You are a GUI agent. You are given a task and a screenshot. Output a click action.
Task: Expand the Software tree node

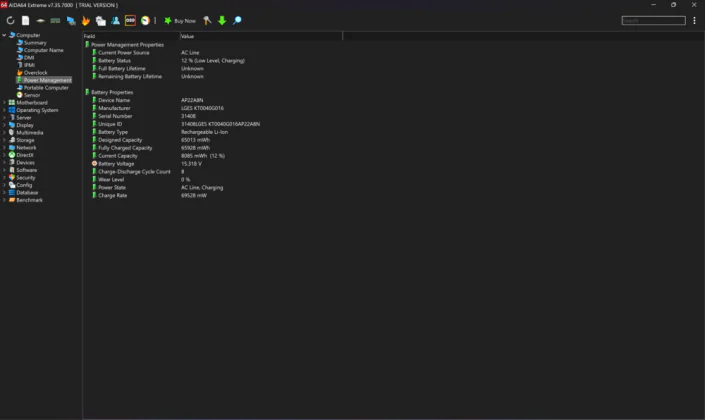(4, 170)
